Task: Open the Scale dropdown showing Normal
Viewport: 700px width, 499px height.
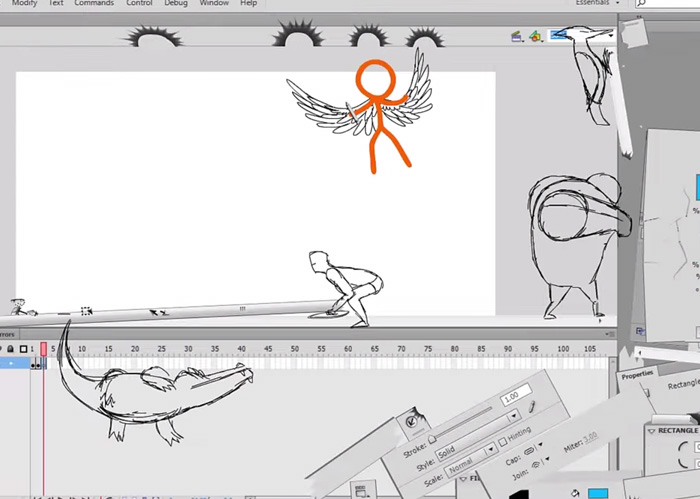Action: point(471,462)
